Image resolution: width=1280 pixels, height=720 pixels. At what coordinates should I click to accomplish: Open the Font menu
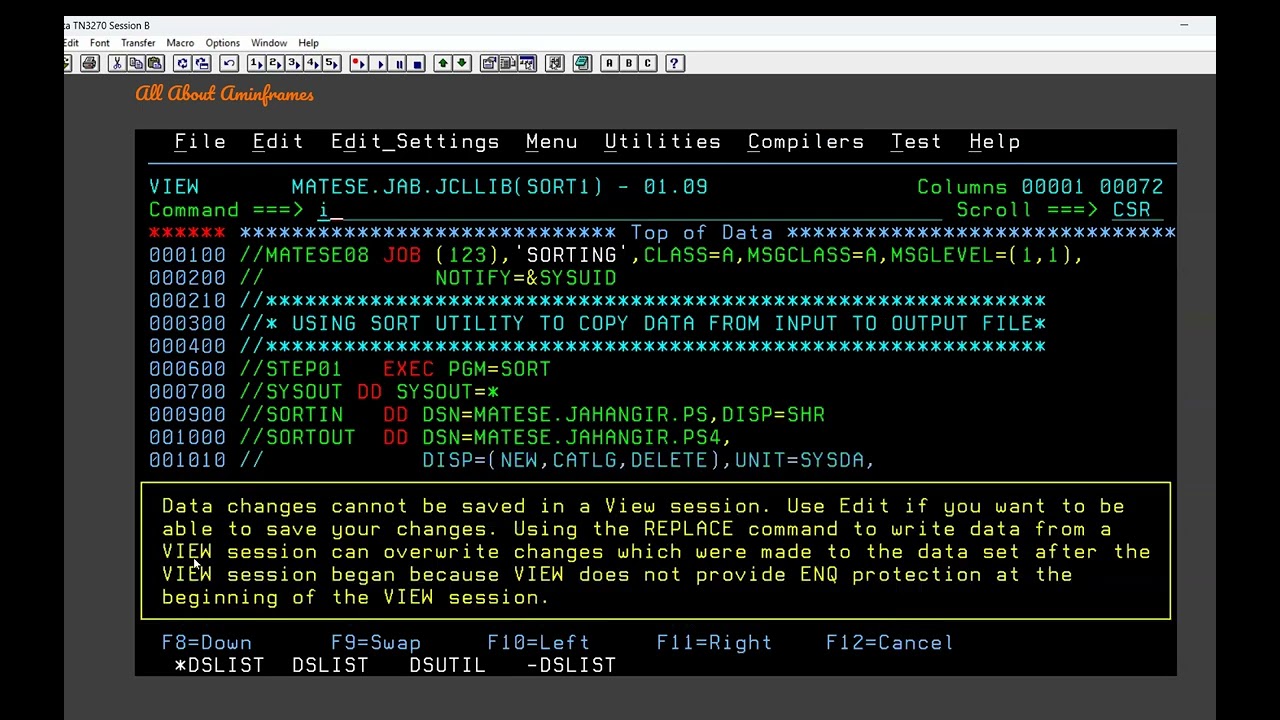coord(100,43)
